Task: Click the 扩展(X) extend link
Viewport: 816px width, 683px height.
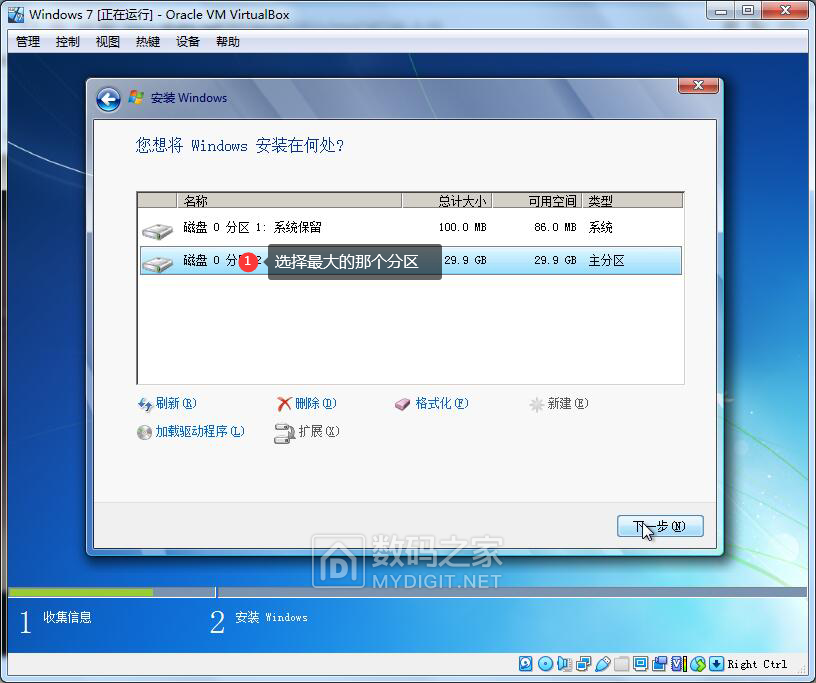Action: coord(307,432)
